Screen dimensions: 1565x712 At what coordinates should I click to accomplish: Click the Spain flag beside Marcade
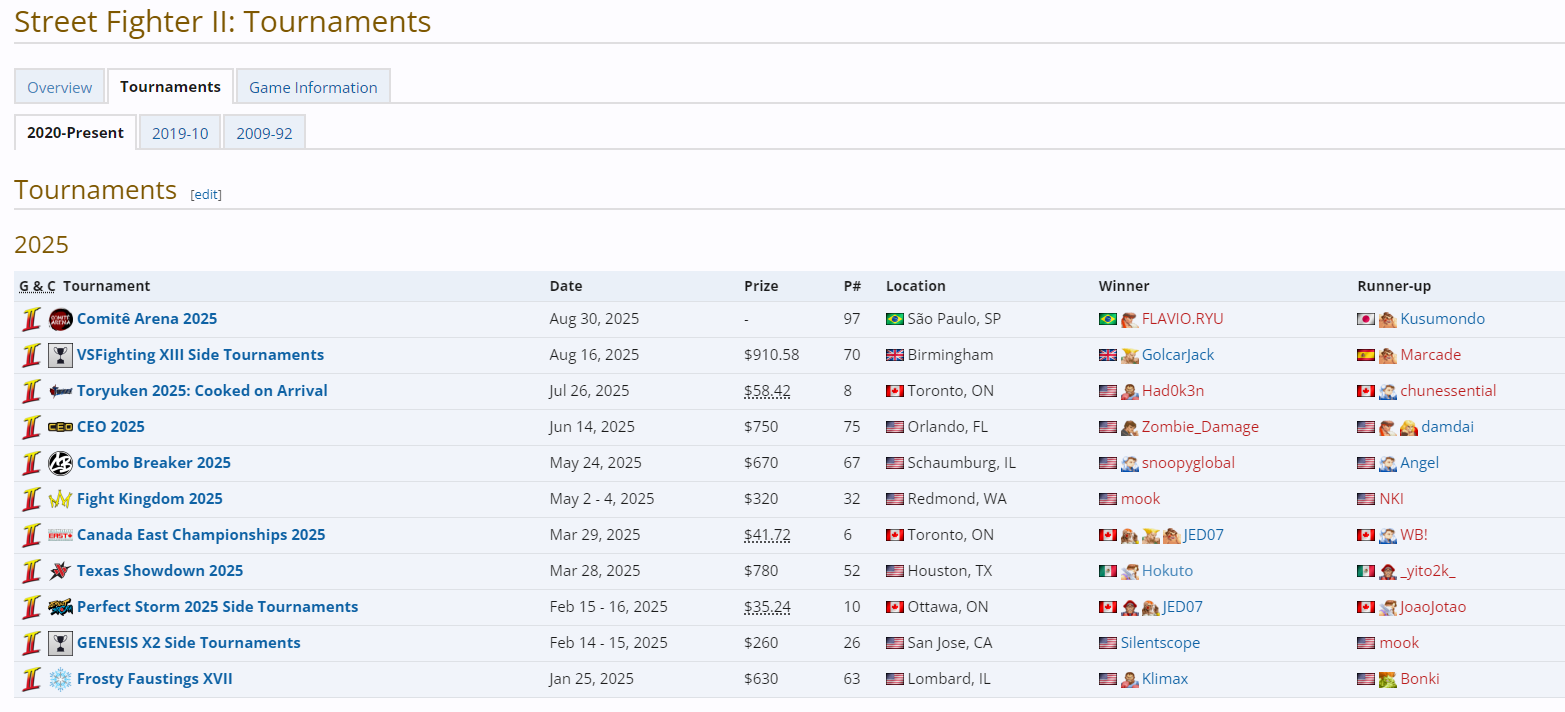[1366, 355]
